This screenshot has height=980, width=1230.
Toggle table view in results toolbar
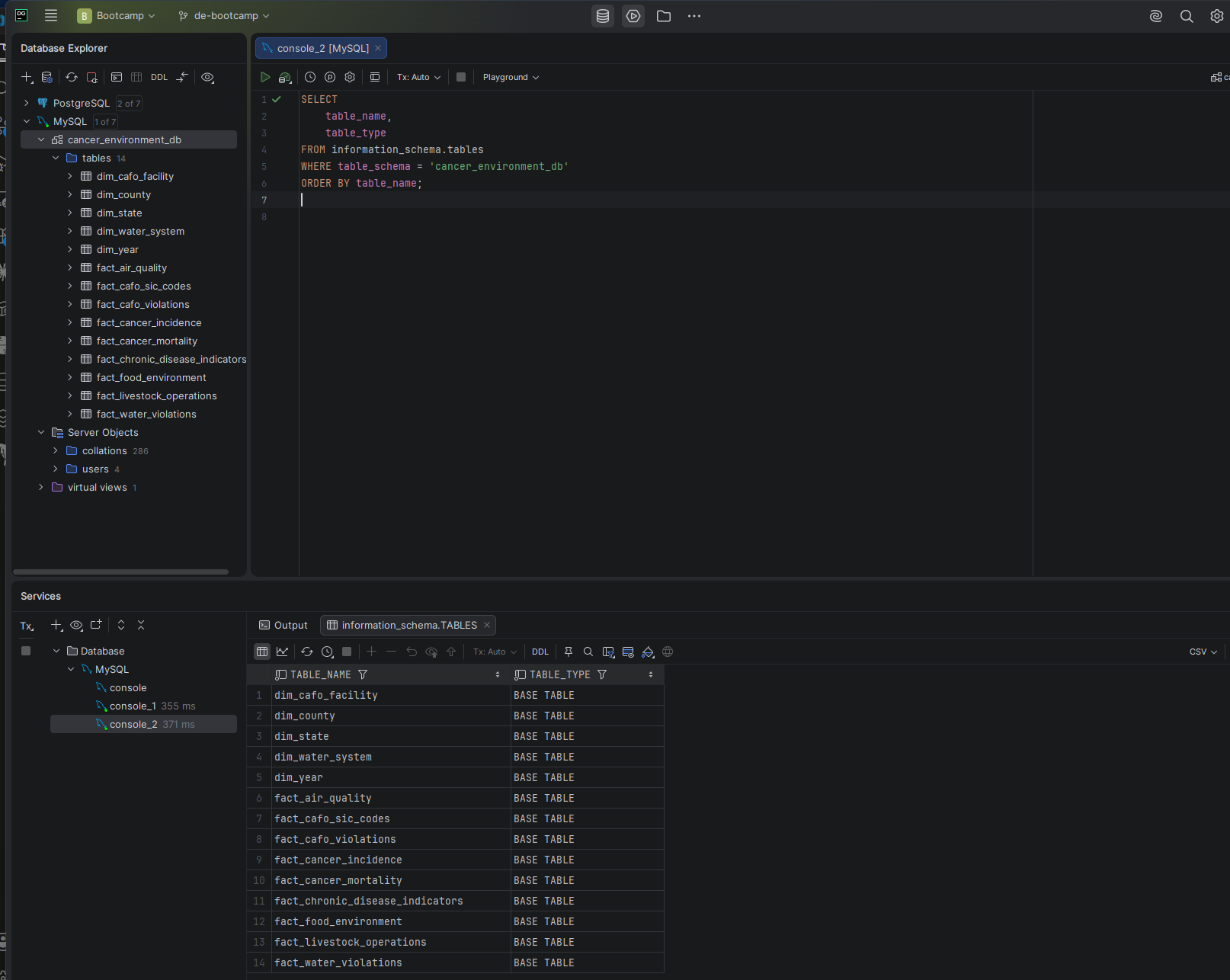pyautogui.click(x=262, y=652)
